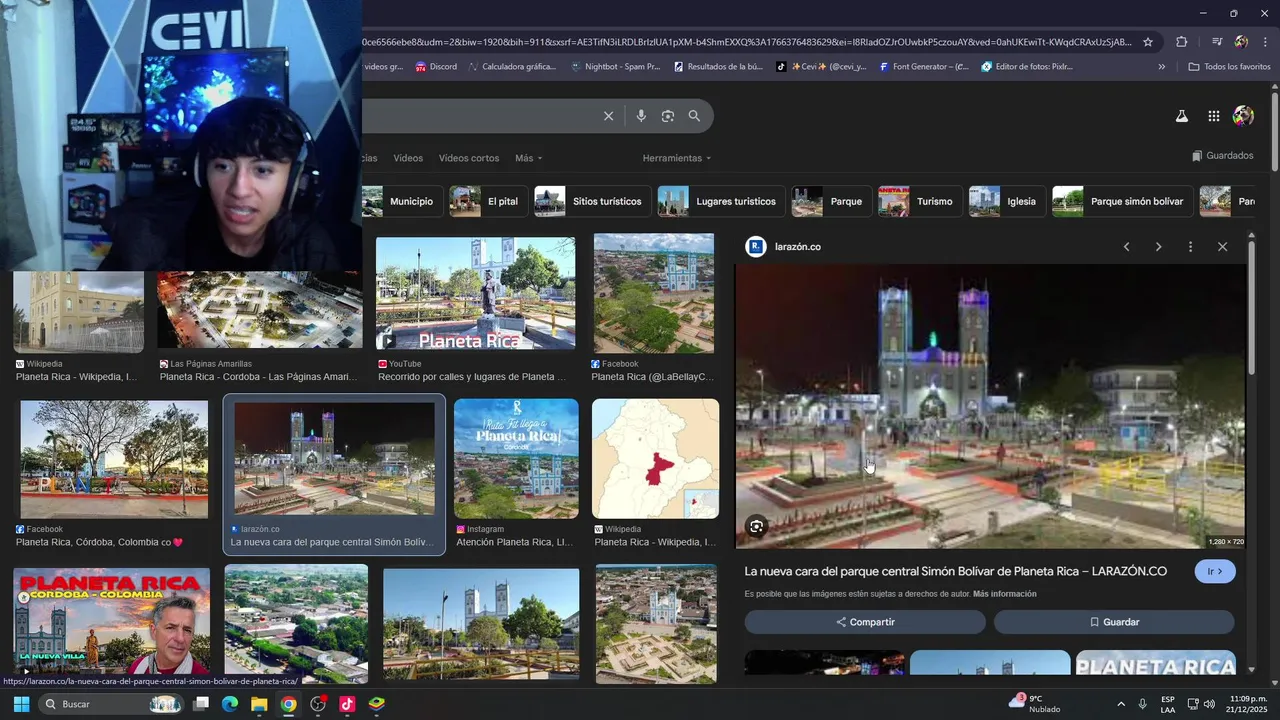Open the YouTube Planeta Rica video thumbnail
Image resolution: width=1280 pixels, height=720 pixels.
click(475, 293)
